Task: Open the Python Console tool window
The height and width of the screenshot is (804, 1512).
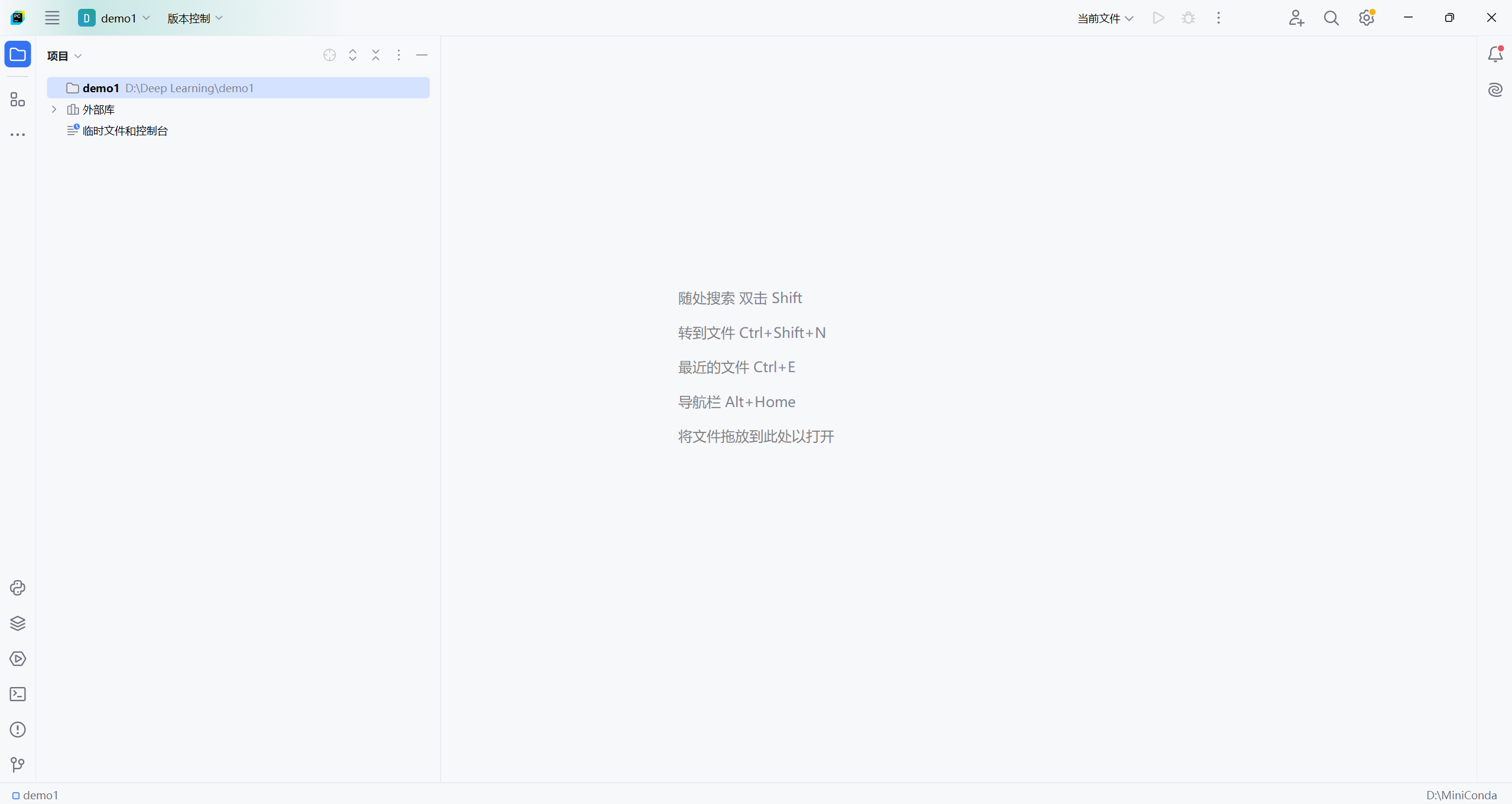Action: point(18,588)
